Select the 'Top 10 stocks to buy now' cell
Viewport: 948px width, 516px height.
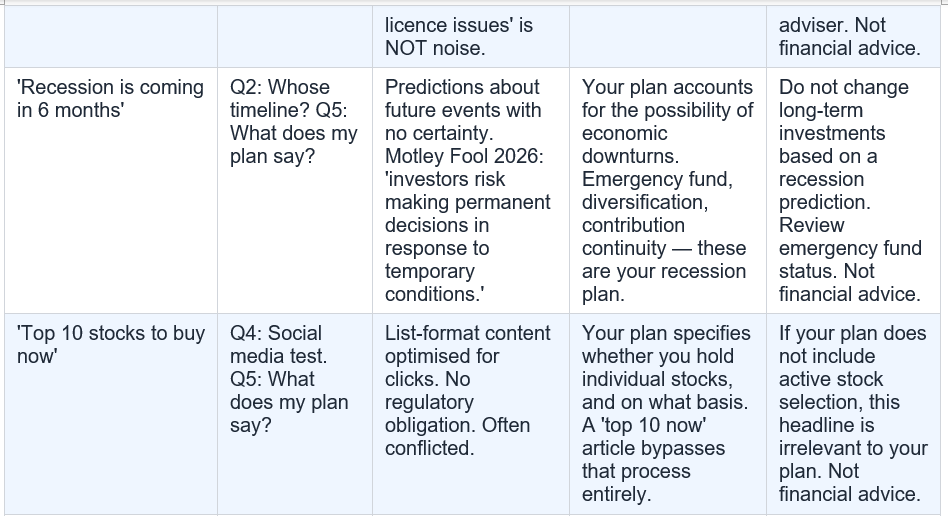coord(111,414)
